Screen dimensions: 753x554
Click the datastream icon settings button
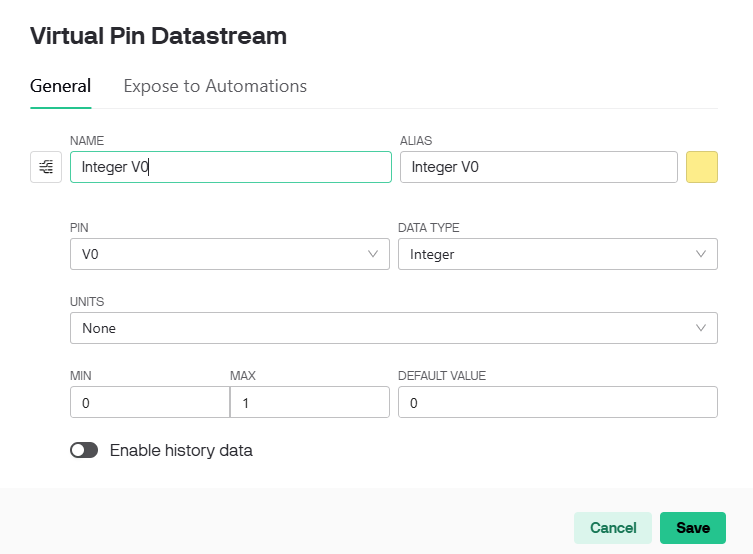point(46,167)
